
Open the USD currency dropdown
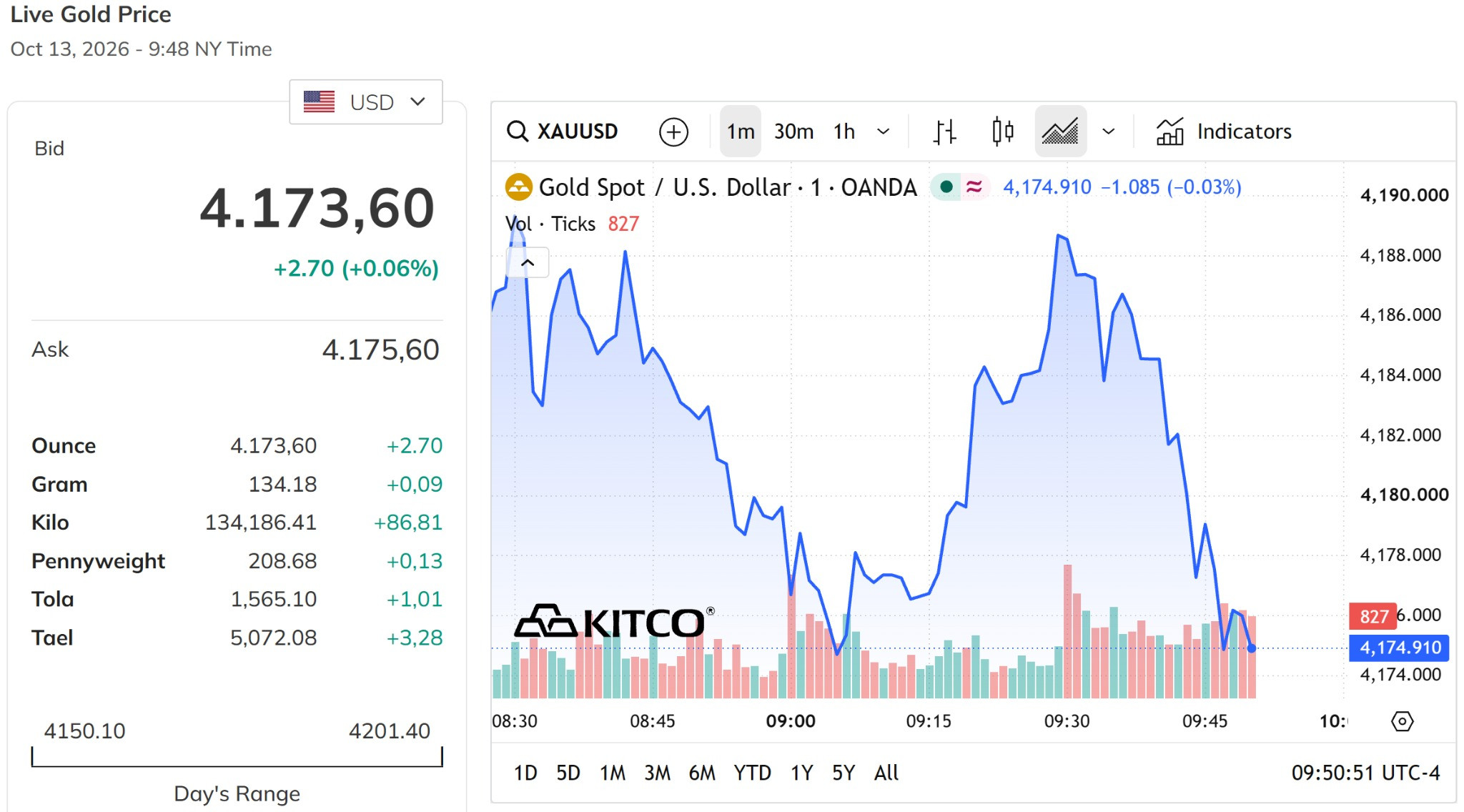point(366,102)
